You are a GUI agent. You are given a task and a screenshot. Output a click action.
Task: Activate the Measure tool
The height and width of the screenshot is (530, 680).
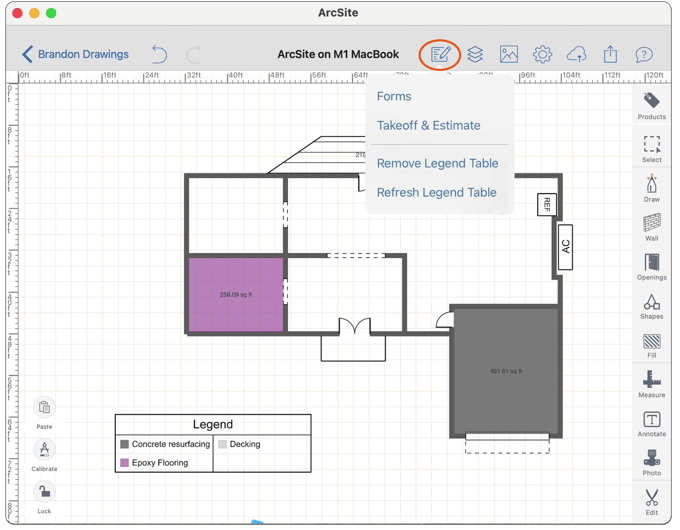pyautogui.click(x=651, y=383)
